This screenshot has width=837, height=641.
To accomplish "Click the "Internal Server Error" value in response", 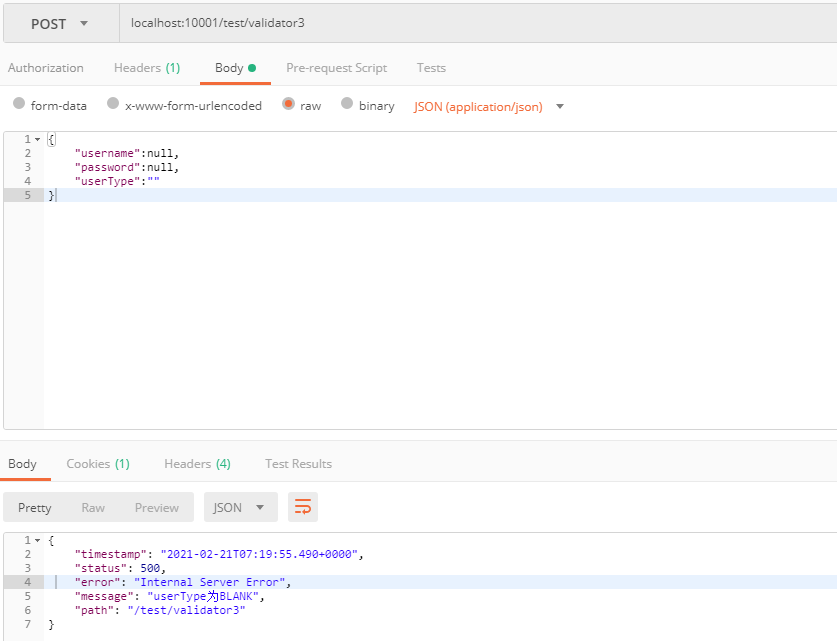I will click(209, 582).
